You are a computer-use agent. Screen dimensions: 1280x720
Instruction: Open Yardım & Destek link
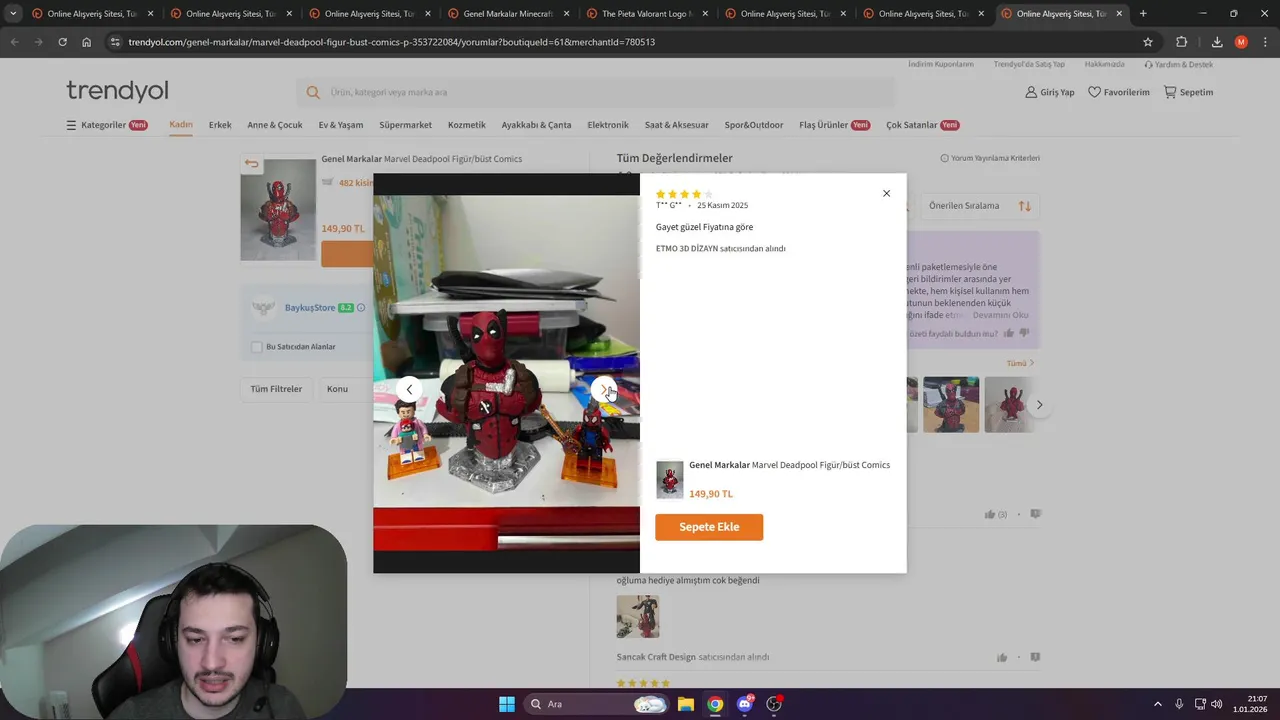(1178, 64)
